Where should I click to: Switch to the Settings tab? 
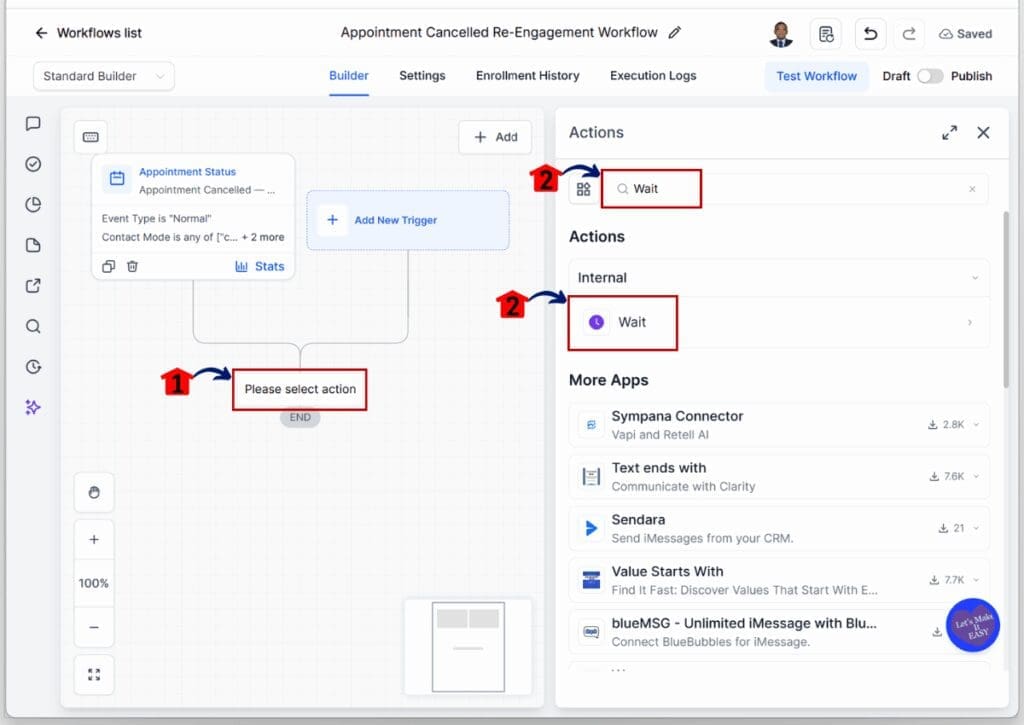(x=422, y=76)
